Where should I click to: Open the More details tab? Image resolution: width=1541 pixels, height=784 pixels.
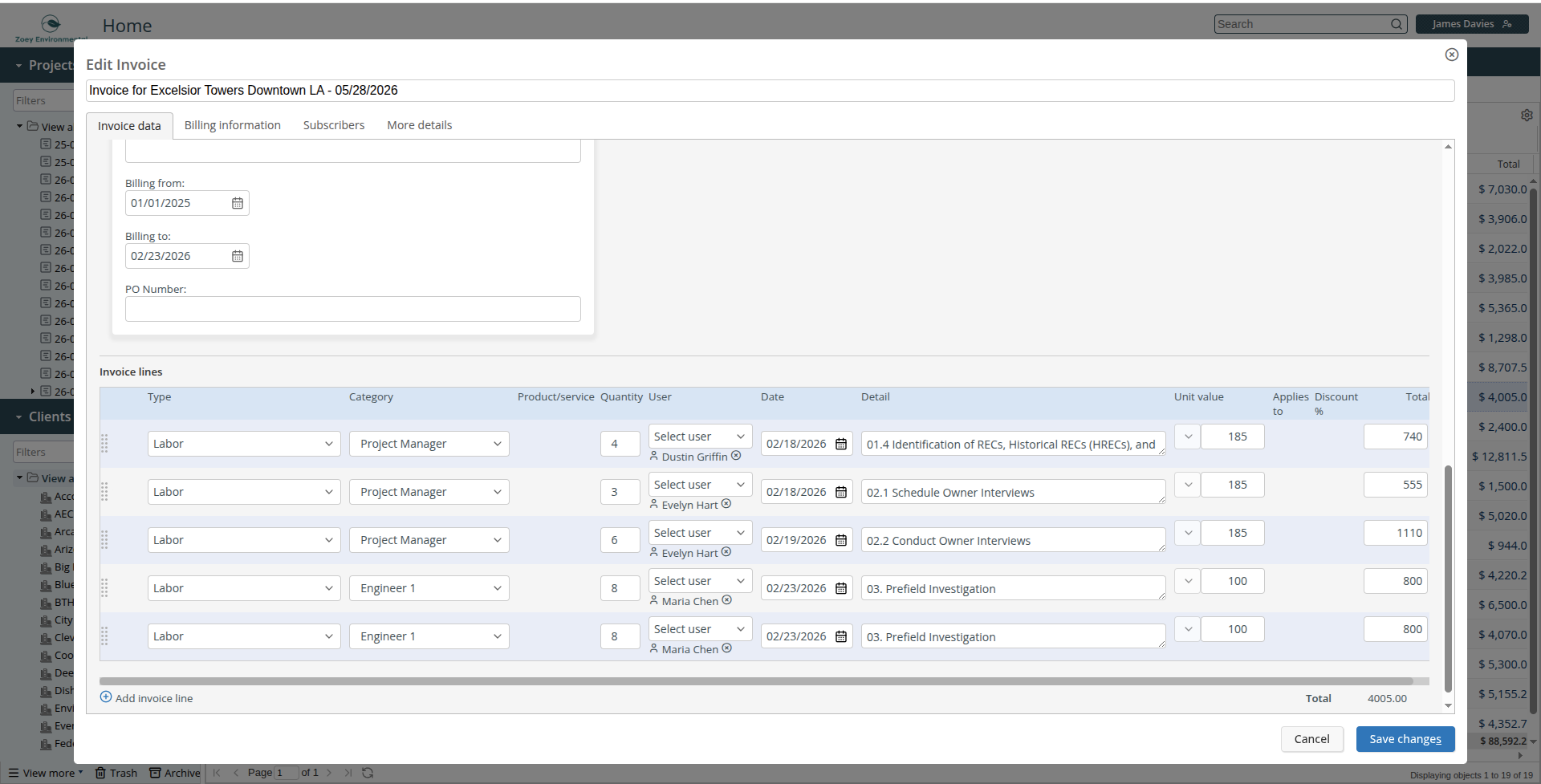tap(420, 125)
